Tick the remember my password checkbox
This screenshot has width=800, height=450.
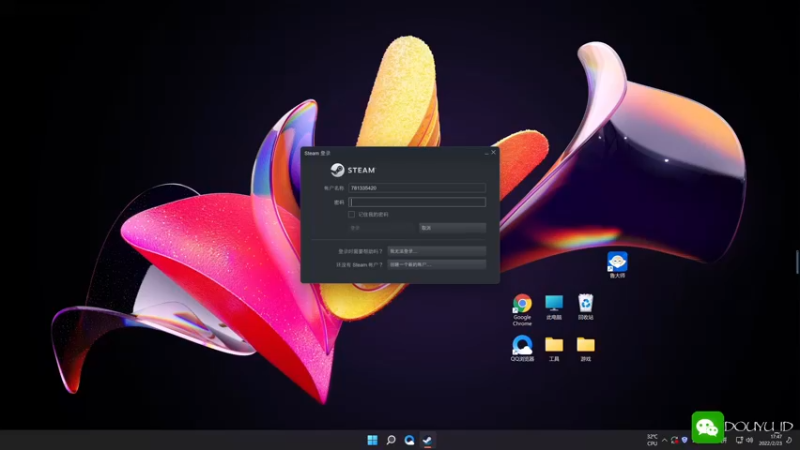[352, 214]
